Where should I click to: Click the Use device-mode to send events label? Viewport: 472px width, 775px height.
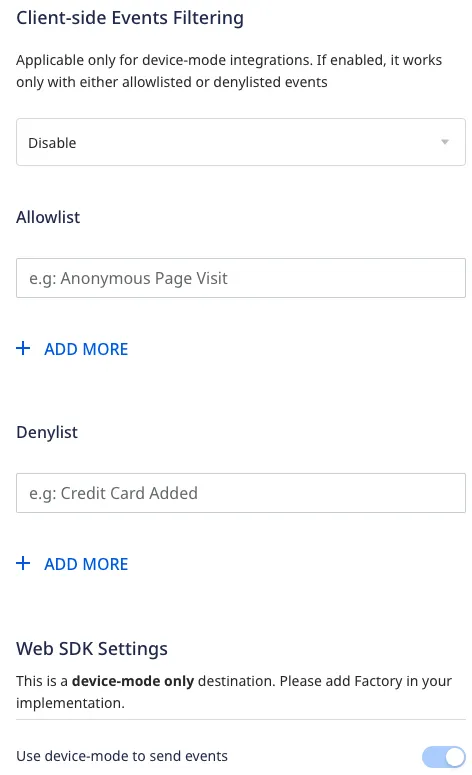(x=122, y=756)
